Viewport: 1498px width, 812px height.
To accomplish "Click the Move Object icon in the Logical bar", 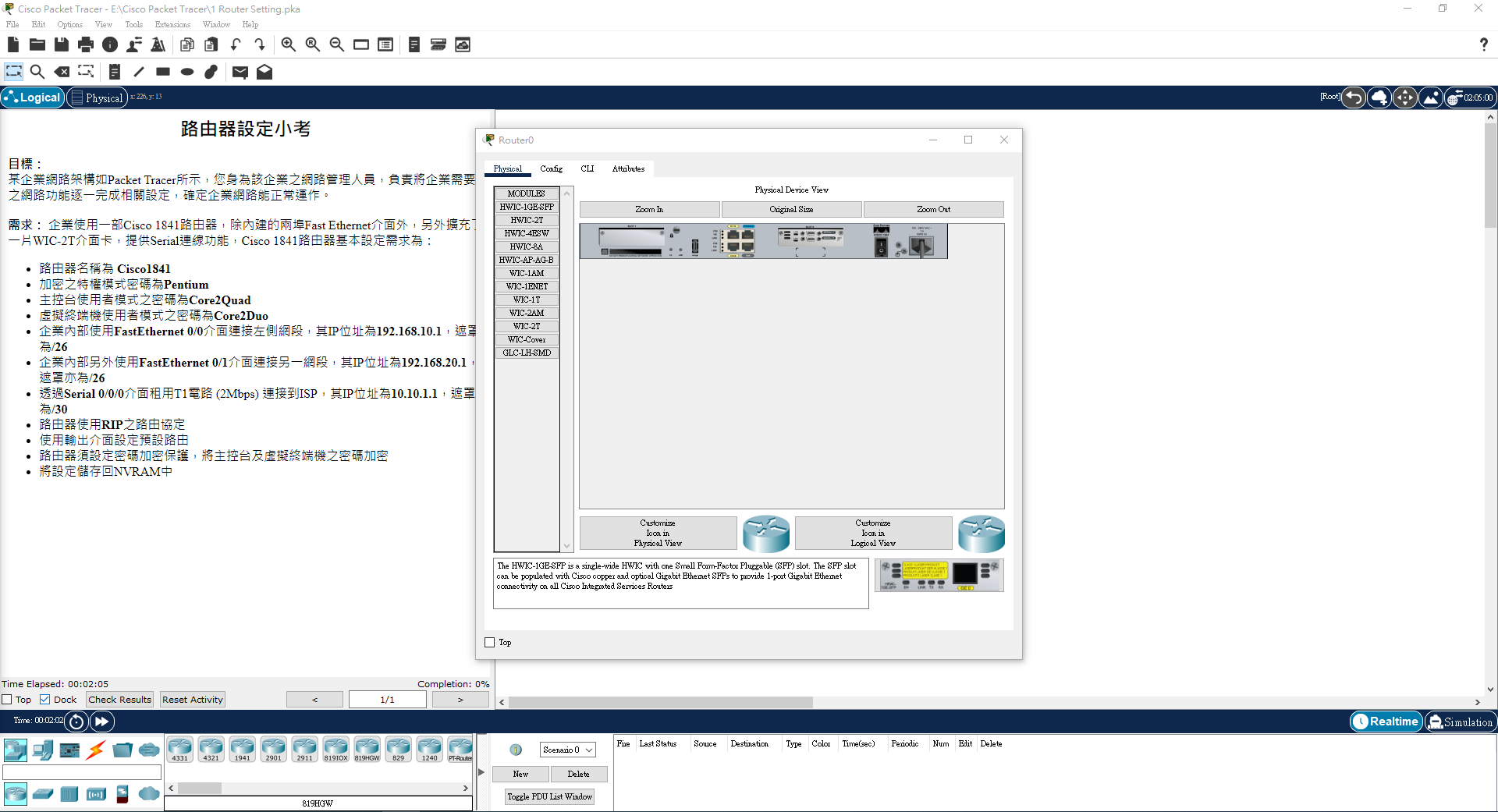I will [x=1405, y=98].
